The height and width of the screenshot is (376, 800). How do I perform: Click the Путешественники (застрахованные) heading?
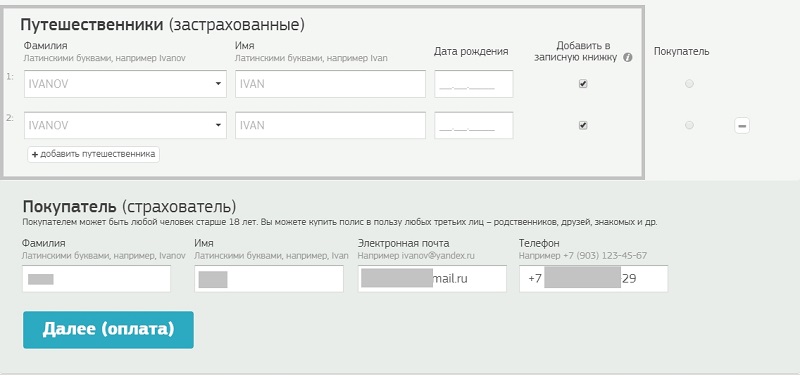162,25
